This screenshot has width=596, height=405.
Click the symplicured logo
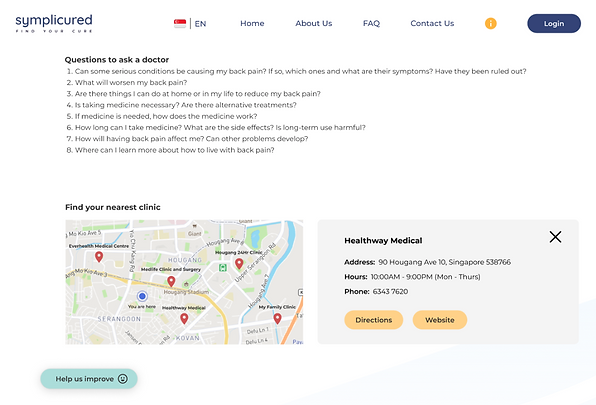point(54,23)
